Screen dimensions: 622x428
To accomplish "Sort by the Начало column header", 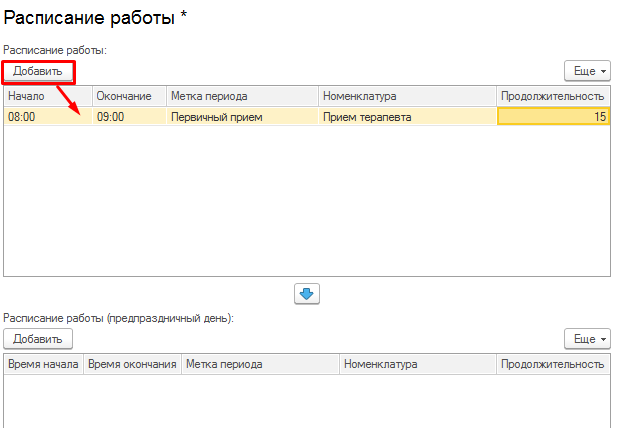I will (48, 96).
